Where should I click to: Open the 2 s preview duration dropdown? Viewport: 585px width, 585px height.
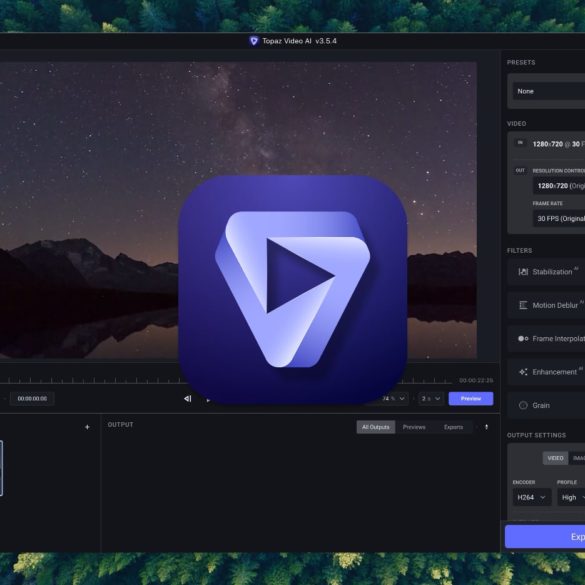pyautogui.click(x=431, y=398)
